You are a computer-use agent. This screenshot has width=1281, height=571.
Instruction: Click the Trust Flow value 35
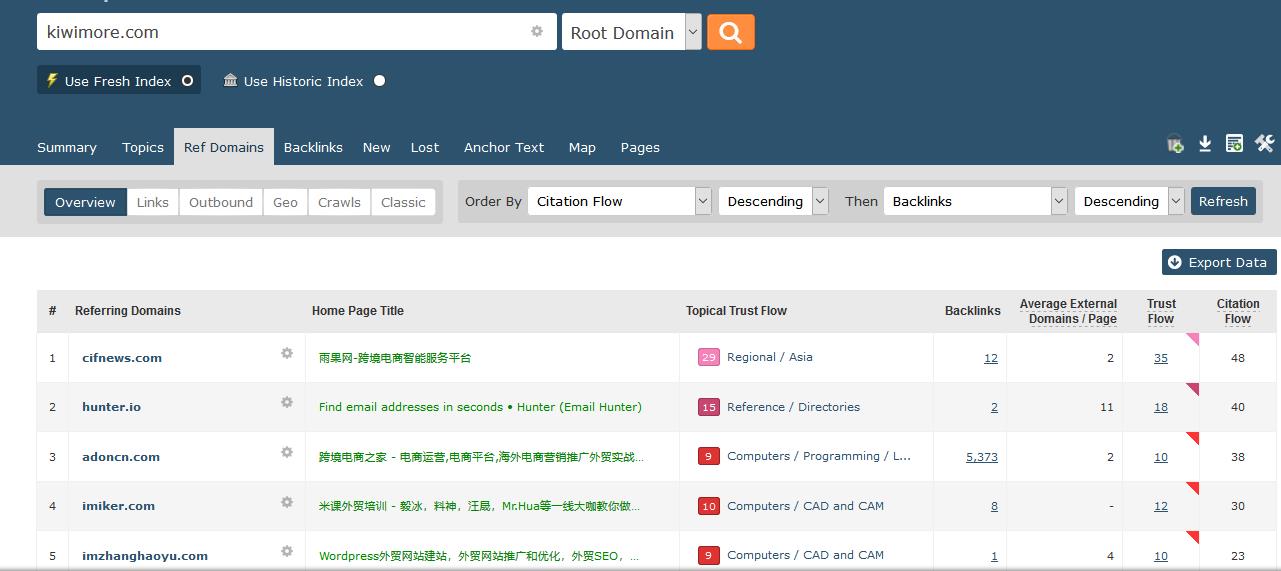tap(1161, 358)
